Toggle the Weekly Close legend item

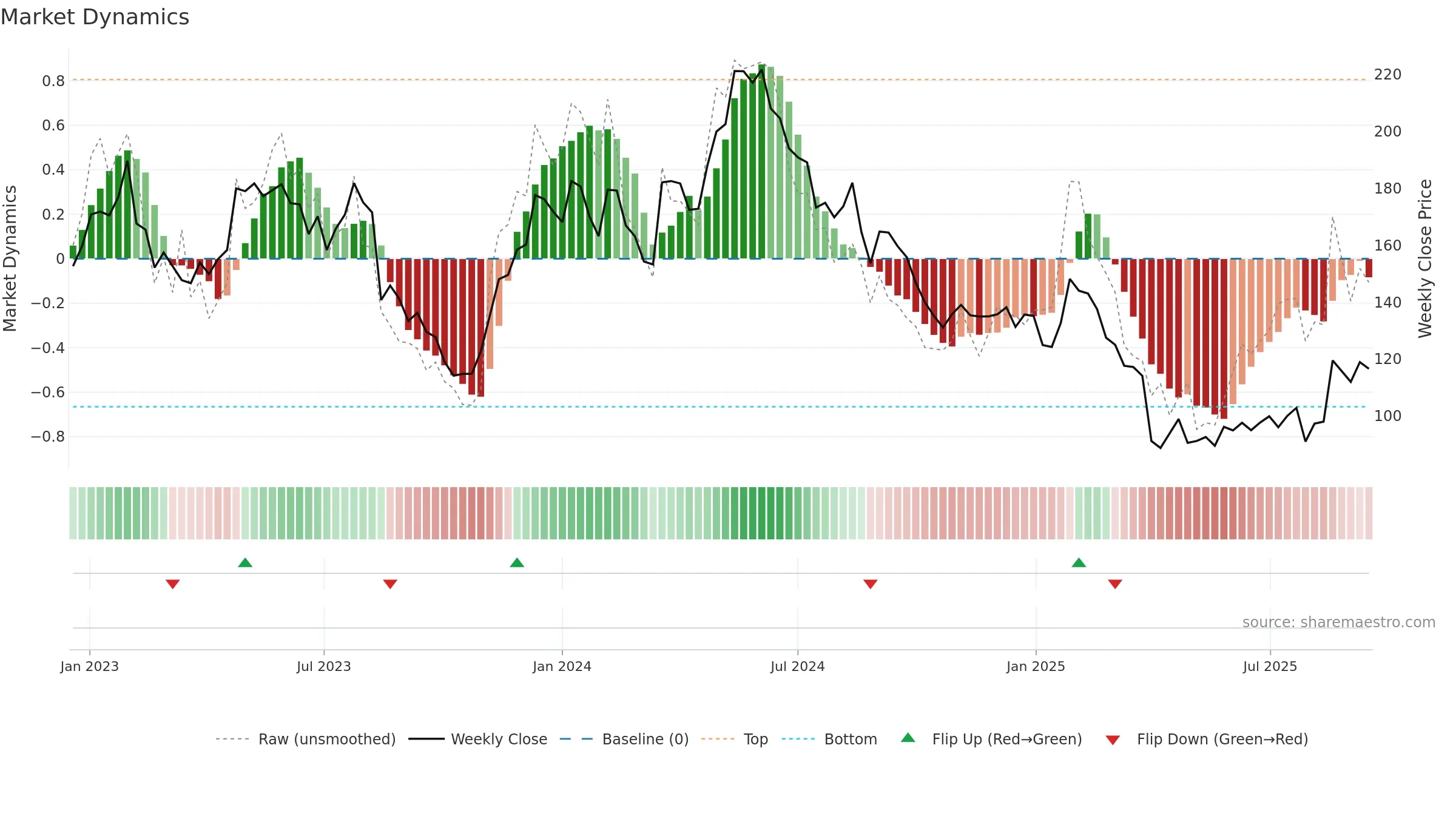(478, 739)
